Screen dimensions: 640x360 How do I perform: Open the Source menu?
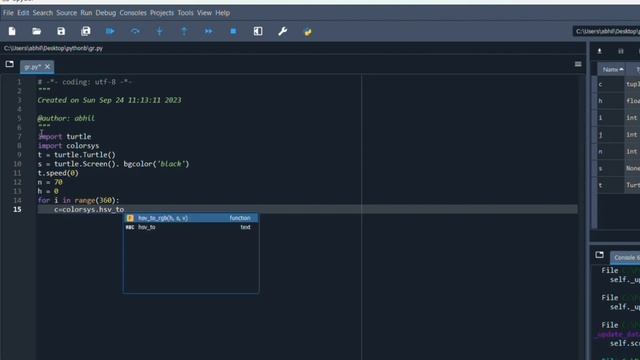pyautogui.click(x=67, y=13)
